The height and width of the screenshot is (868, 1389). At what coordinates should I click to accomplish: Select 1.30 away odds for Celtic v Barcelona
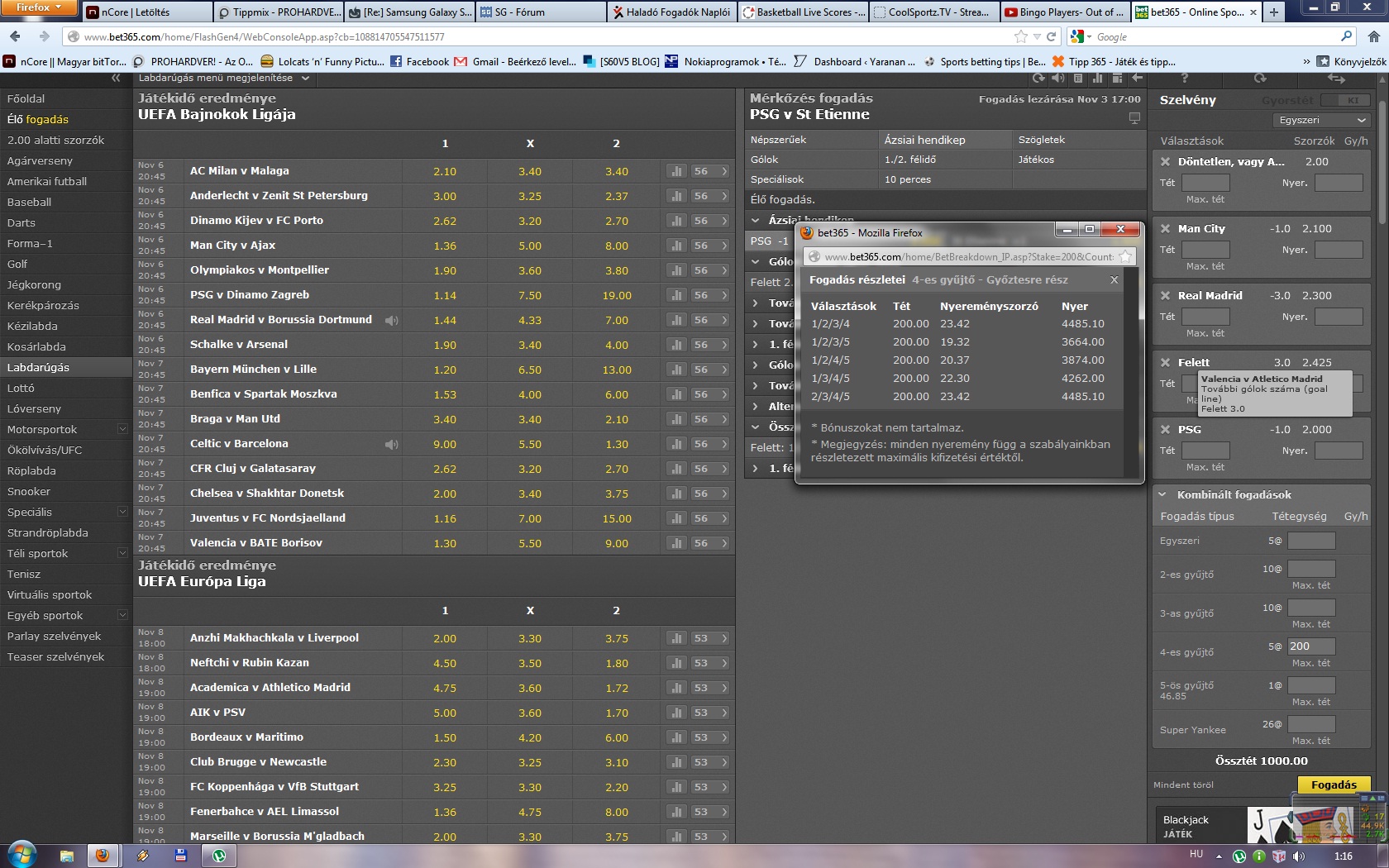(617, 444)
